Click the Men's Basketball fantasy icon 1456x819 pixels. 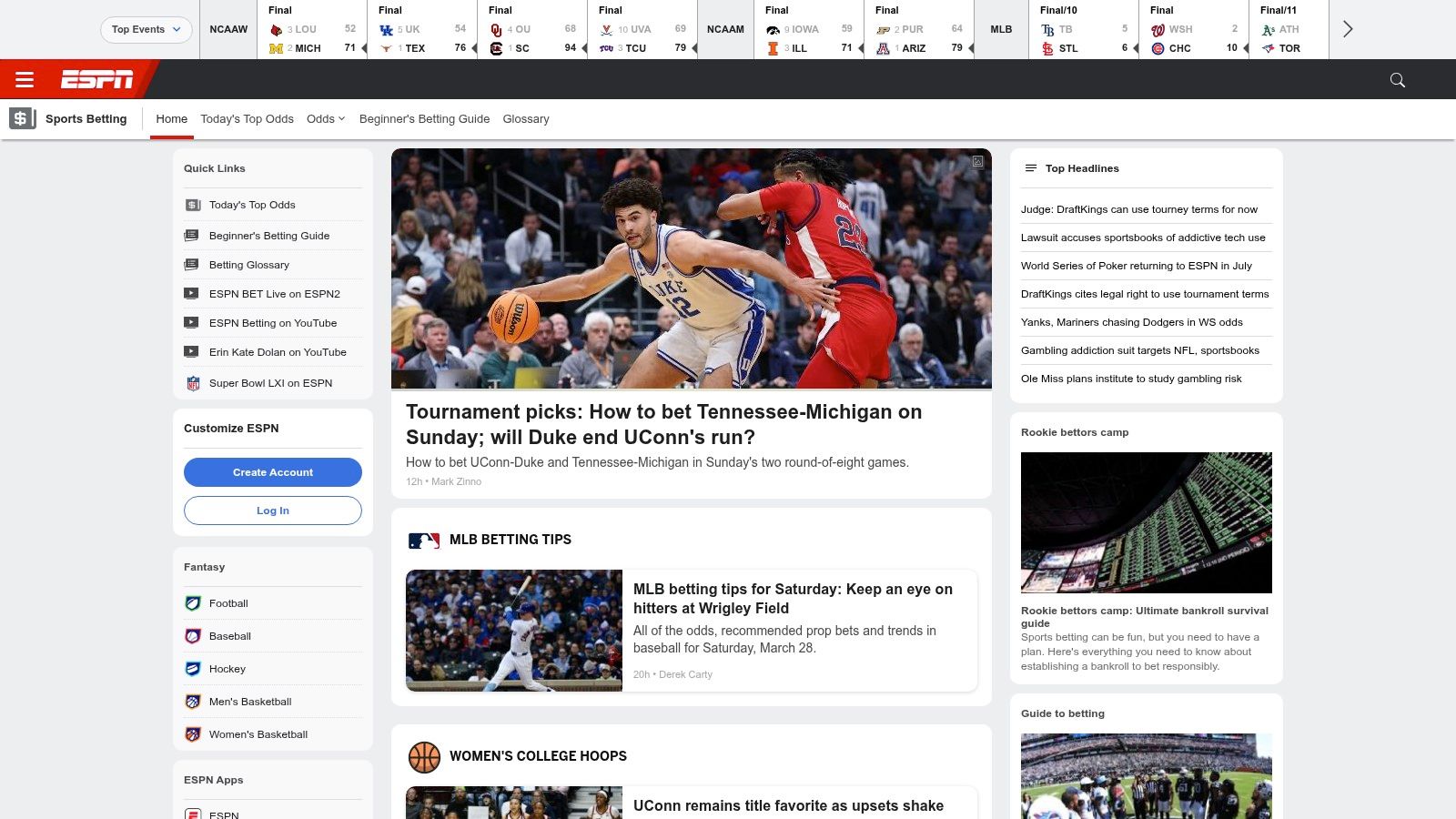[193, 702]
